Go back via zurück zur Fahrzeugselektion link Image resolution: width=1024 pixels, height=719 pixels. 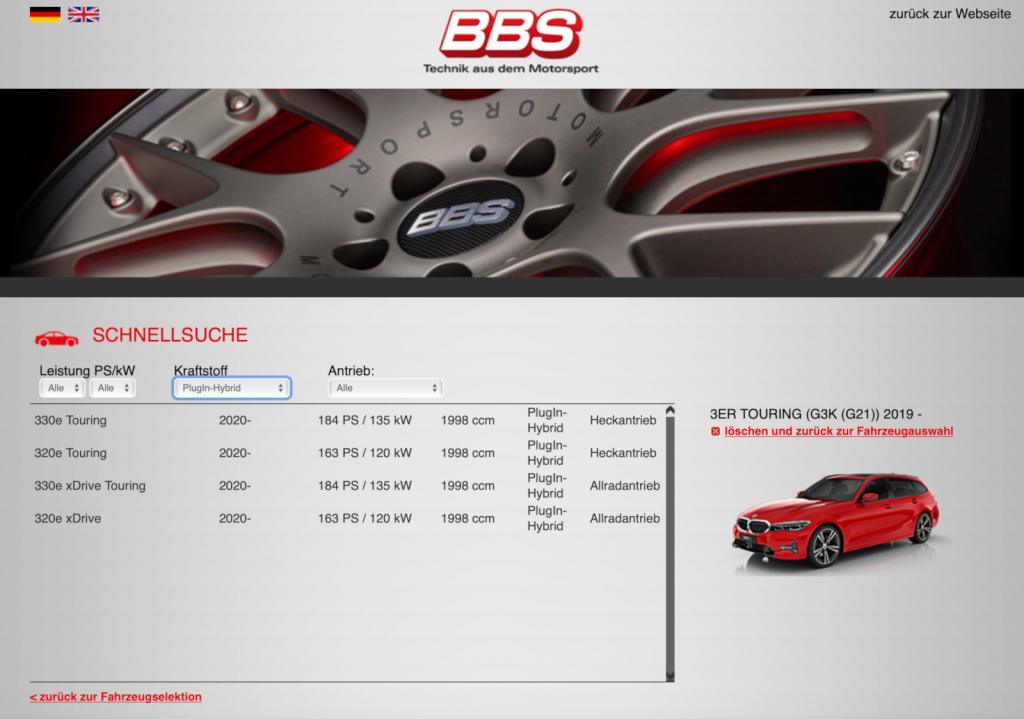click(x=116, y=697)
